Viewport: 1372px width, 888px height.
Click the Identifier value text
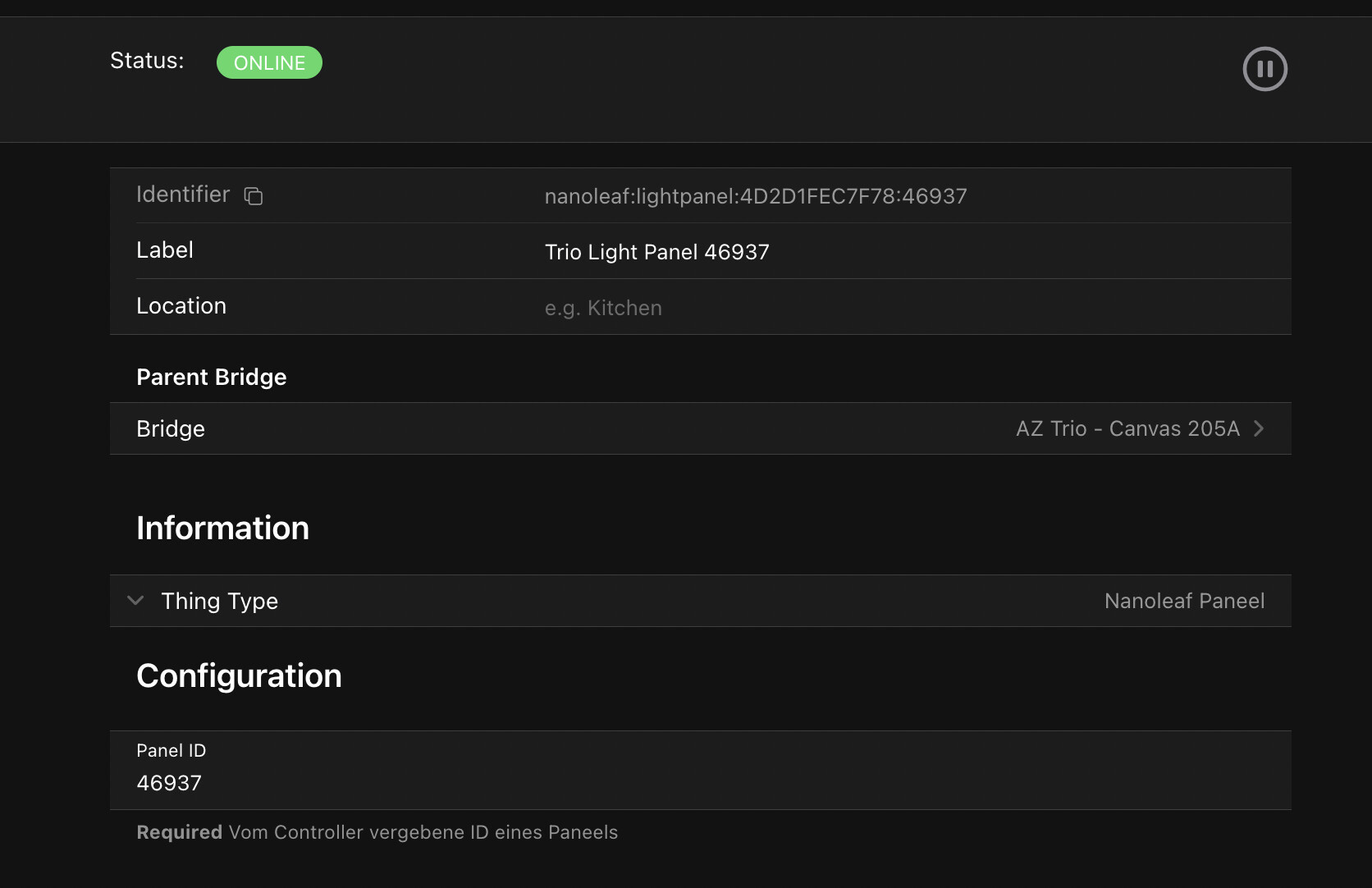point(755,196)
